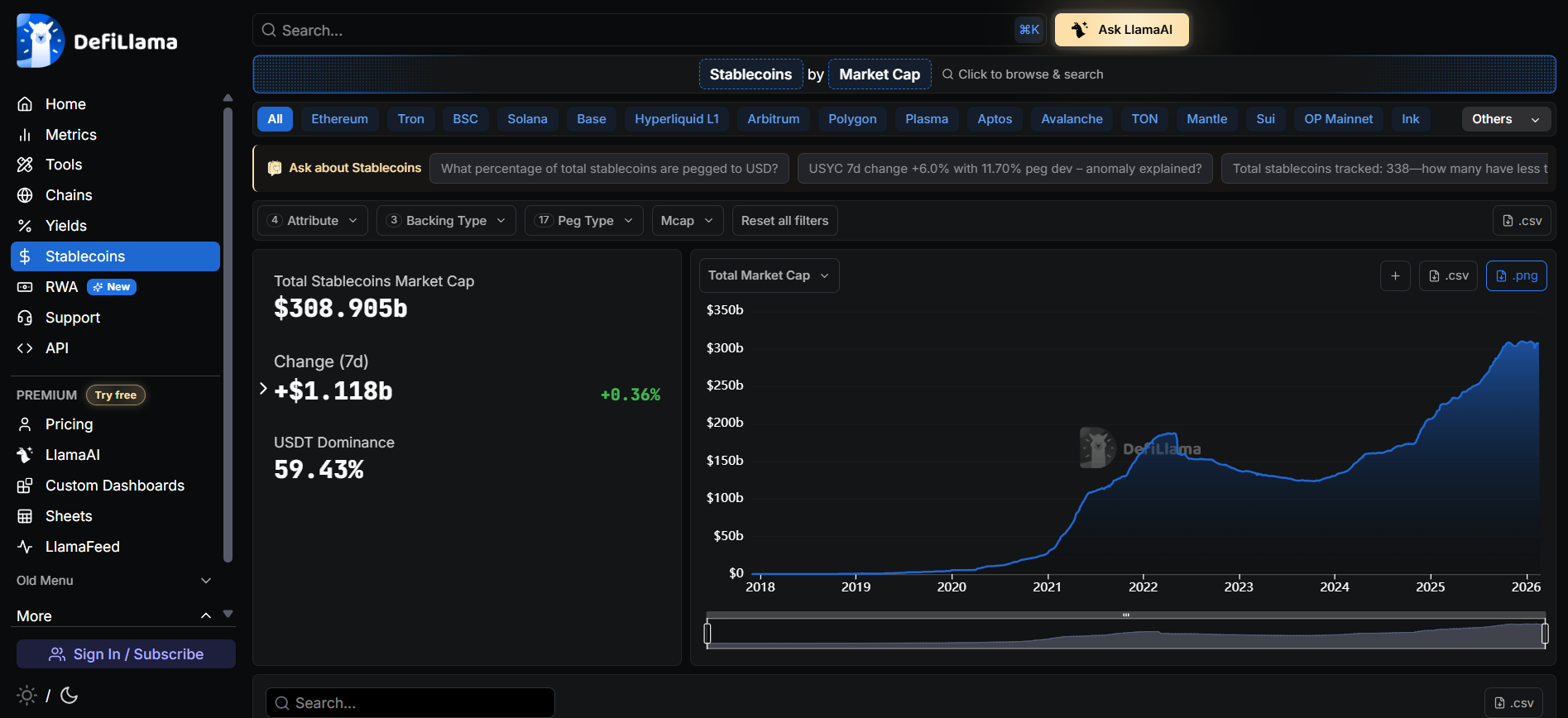1568x718 pixels.
Task: Open the Total Market Cap chart dropdown
Action: point(769,275)
